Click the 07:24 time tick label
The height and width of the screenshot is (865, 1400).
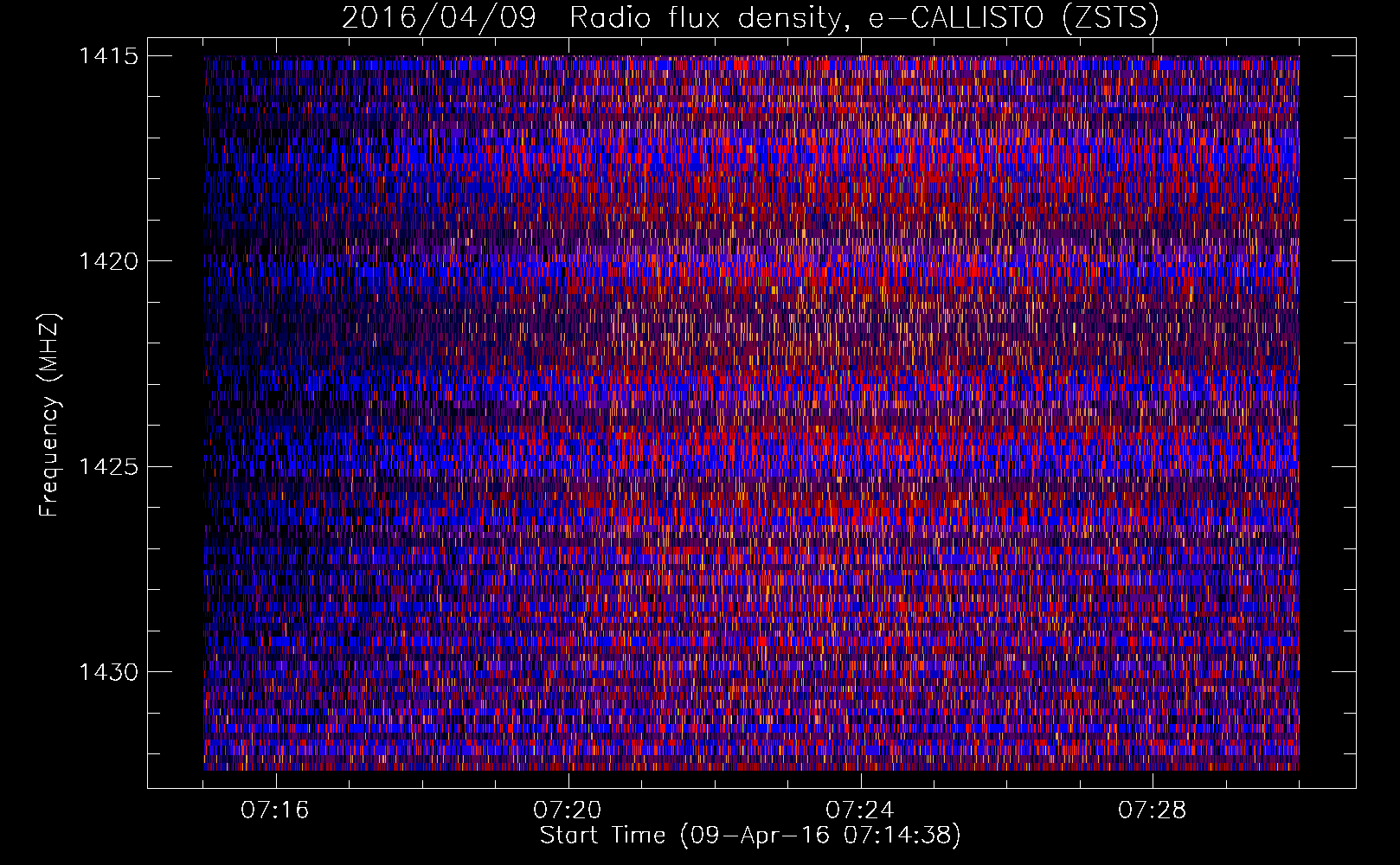[860, 811]
